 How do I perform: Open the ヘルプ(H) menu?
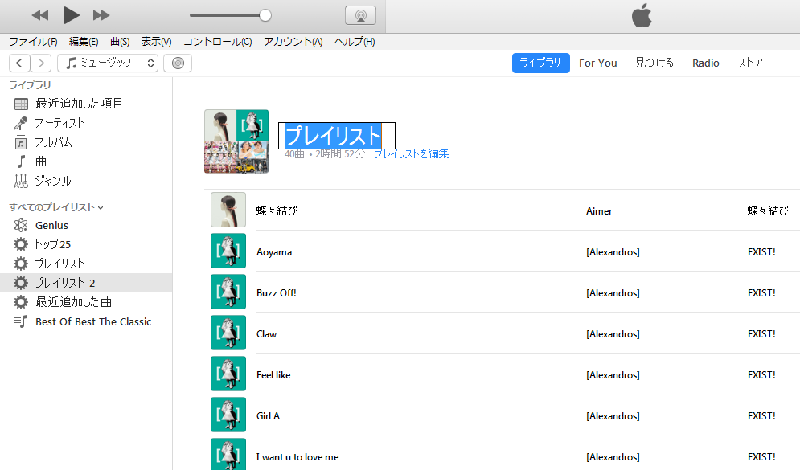point(355,42)
